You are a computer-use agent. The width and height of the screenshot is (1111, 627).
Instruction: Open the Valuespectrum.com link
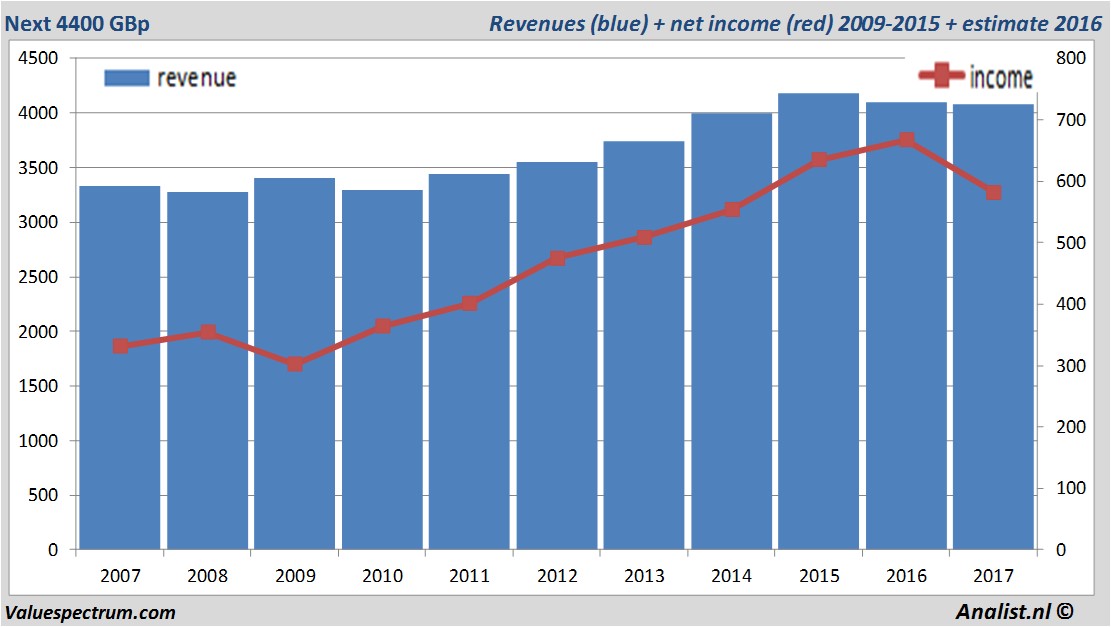click(90, 612)
